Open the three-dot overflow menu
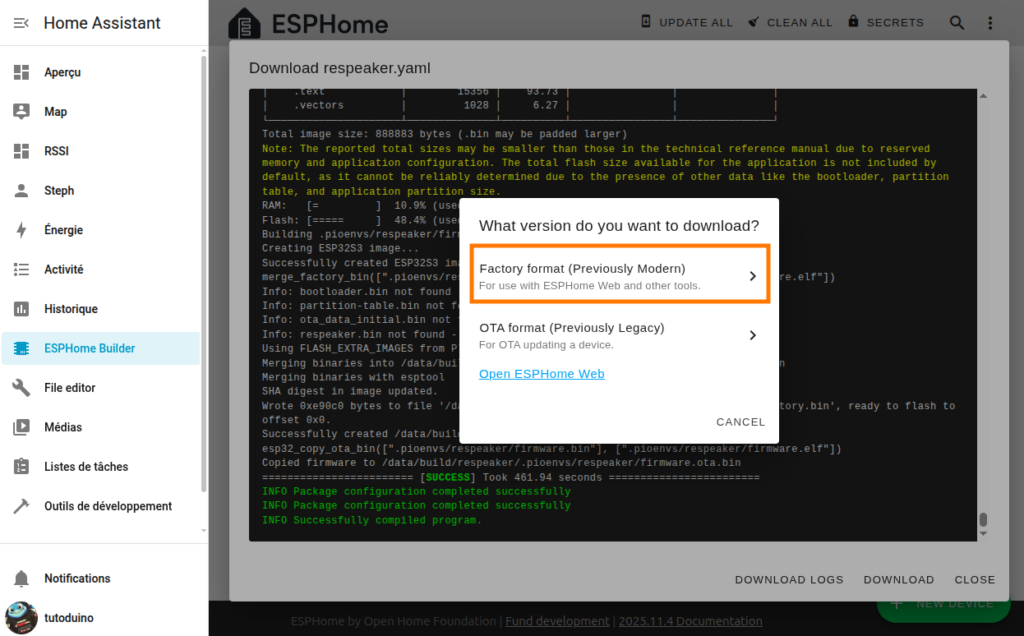The height and width of the screenshot is (636, 1024). coord(990,23)
